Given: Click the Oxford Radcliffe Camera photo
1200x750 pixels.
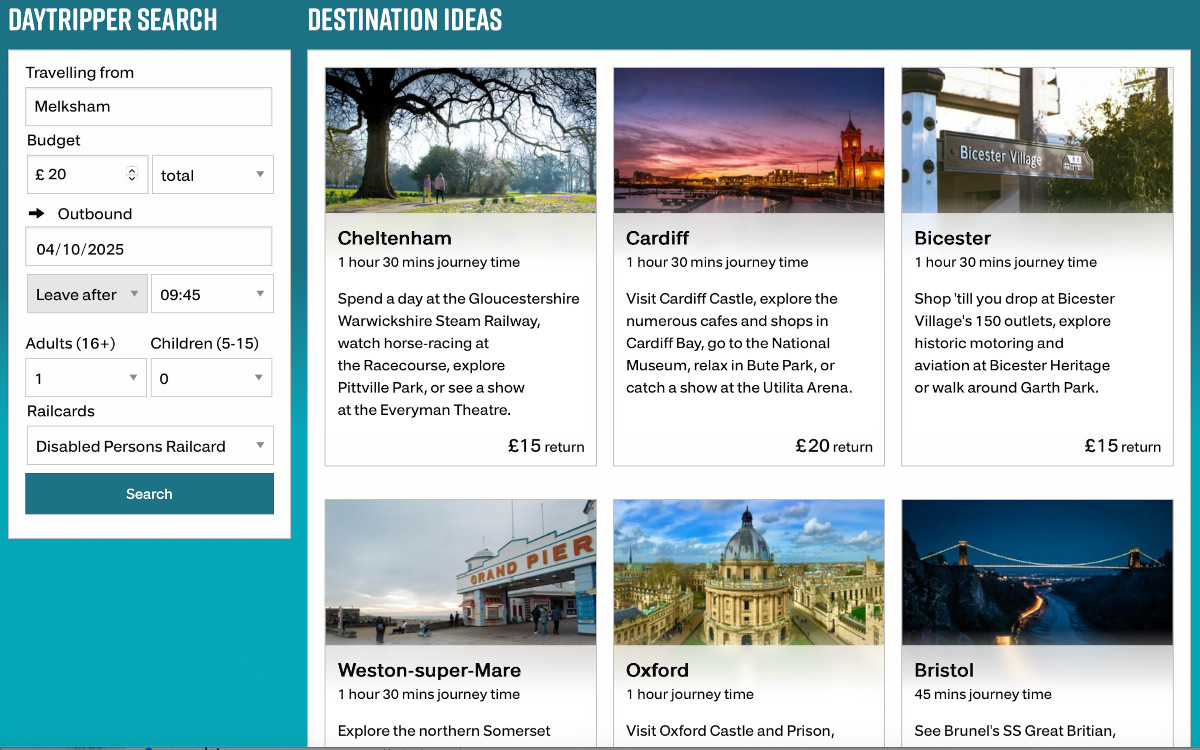Looking at the screenshot, I should point(748,572).
